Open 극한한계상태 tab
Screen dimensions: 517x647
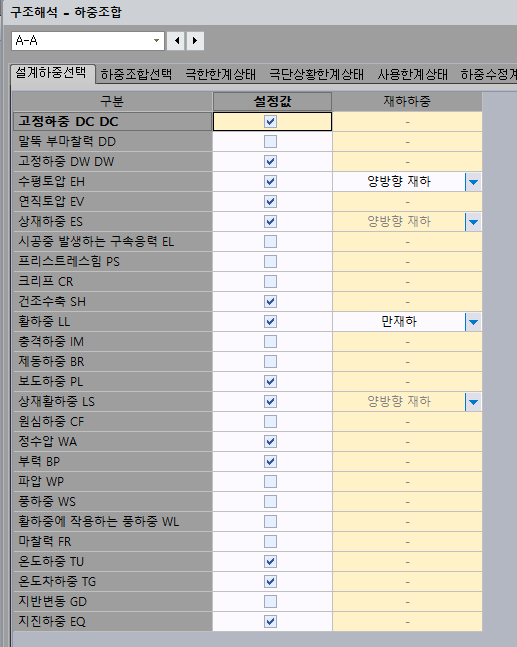click(x=220, y=74)
